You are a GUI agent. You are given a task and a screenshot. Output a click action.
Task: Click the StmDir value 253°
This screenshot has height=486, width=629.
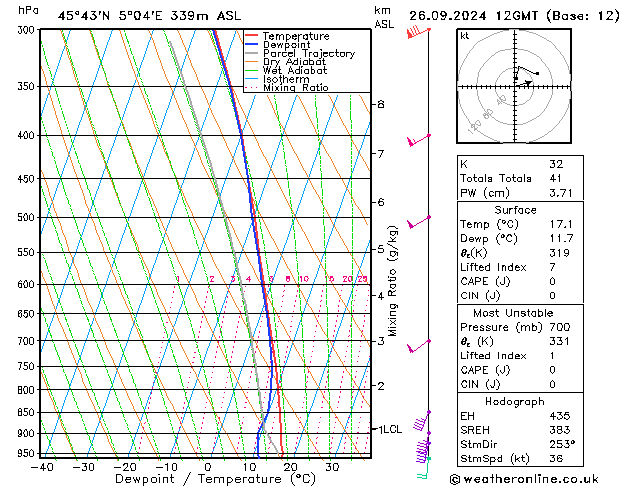(562, 444)
